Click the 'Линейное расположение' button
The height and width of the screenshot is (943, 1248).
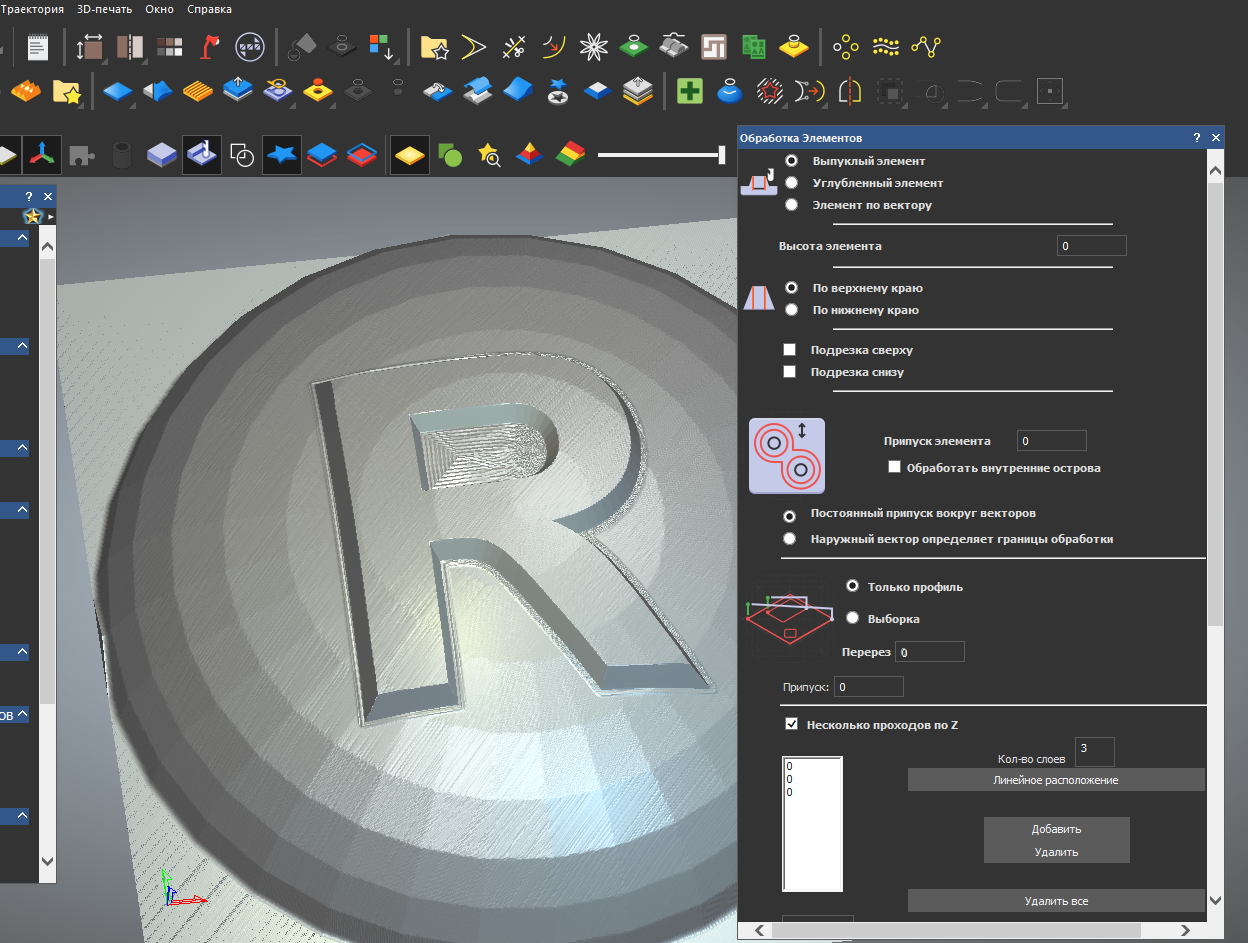[x=1056, y=780]
